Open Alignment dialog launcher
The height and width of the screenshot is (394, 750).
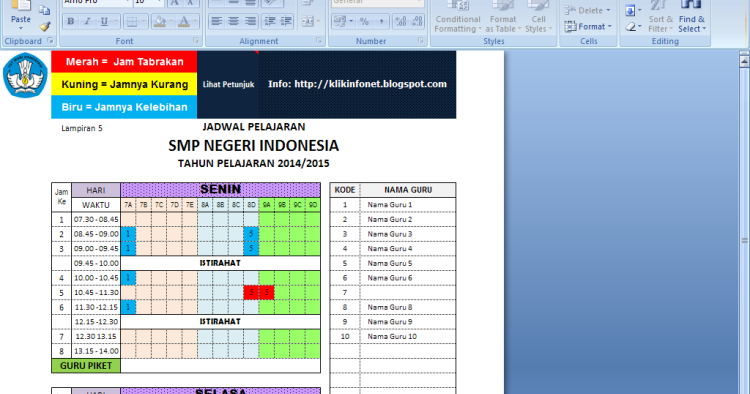click(x=319, y=41)
